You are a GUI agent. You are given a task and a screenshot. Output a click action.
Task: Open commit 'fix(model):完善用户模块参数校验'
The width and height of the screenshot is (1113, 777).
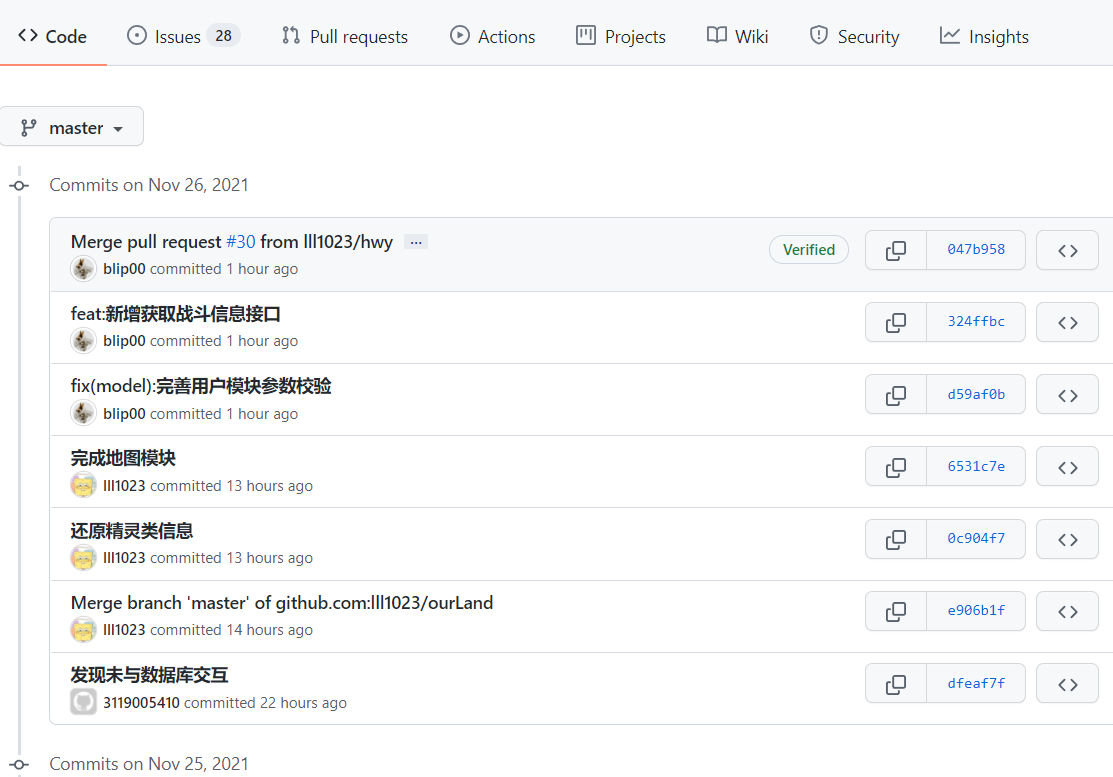pyautogui.click(x=201, y=386)
